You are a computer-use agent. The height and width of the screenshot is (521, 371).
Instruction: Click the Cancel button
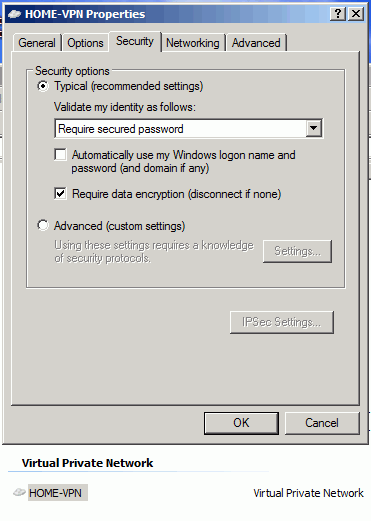tap(322, 423)
